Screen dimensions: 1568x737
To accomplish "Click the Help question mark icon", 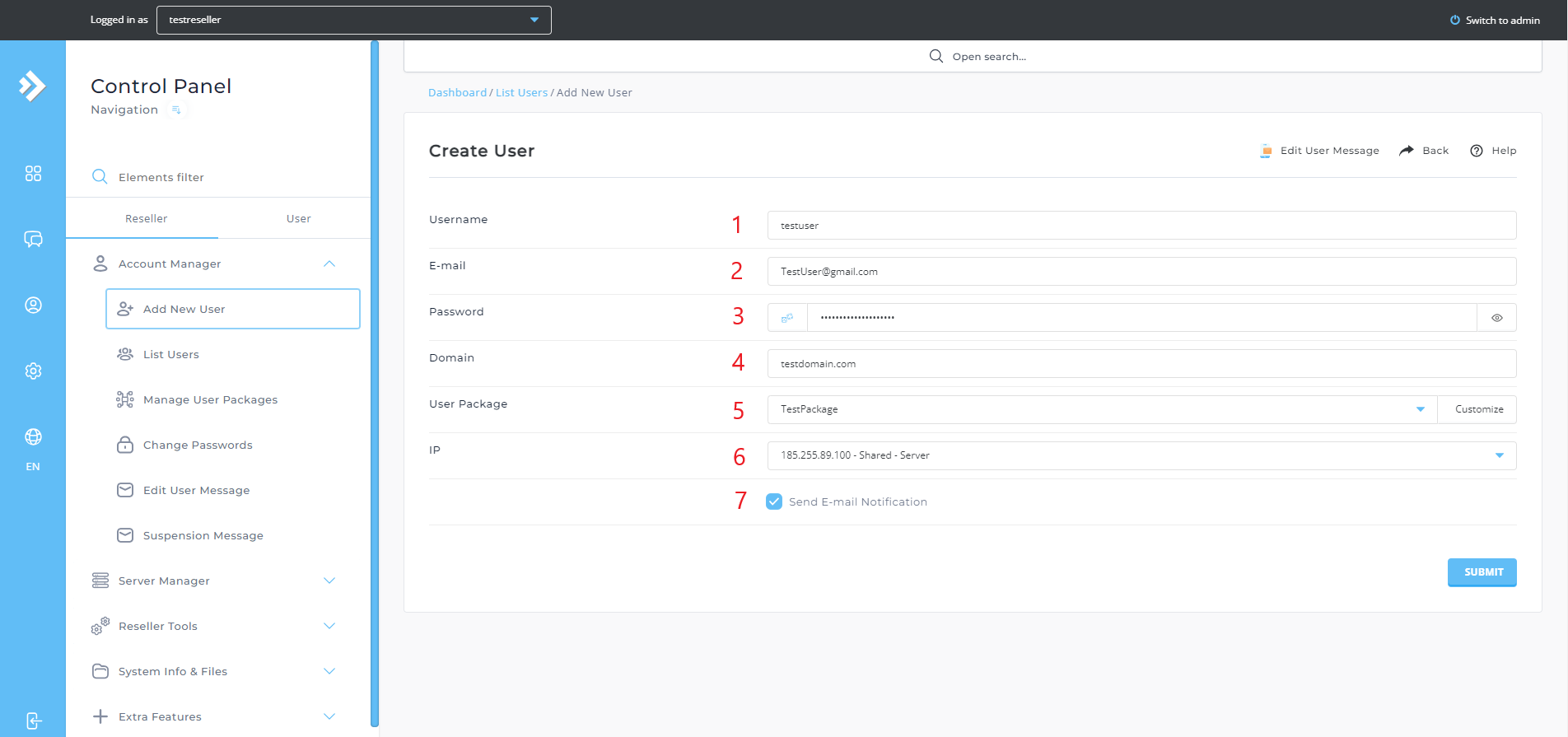I will 1477,151.
